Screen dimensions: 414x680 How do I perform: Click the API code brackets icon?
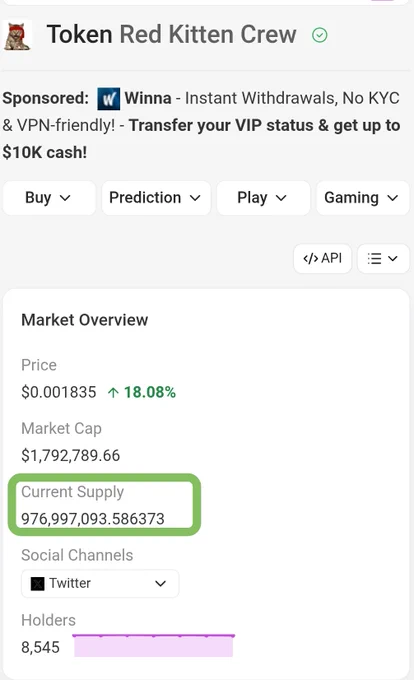(310, 259)
